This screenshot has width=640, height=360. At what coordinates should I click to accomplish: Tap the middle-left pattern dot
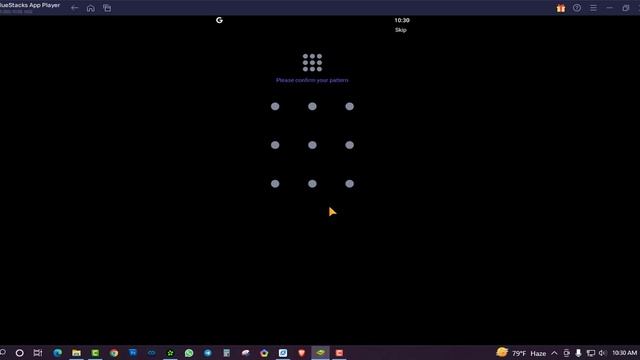pyautogui.click(x=275, y=145)
